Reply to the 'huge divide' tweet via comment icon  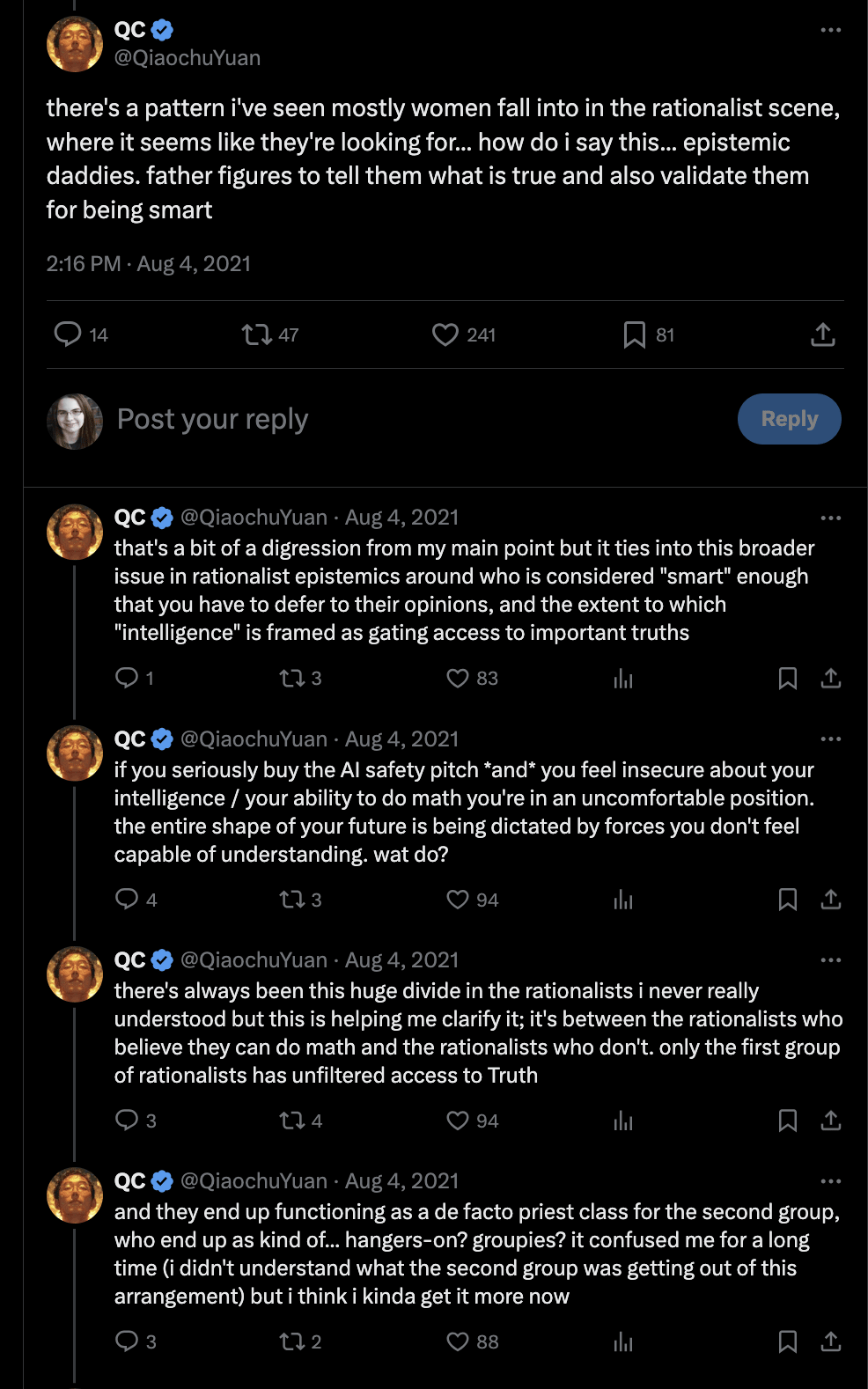[127, 1121]
